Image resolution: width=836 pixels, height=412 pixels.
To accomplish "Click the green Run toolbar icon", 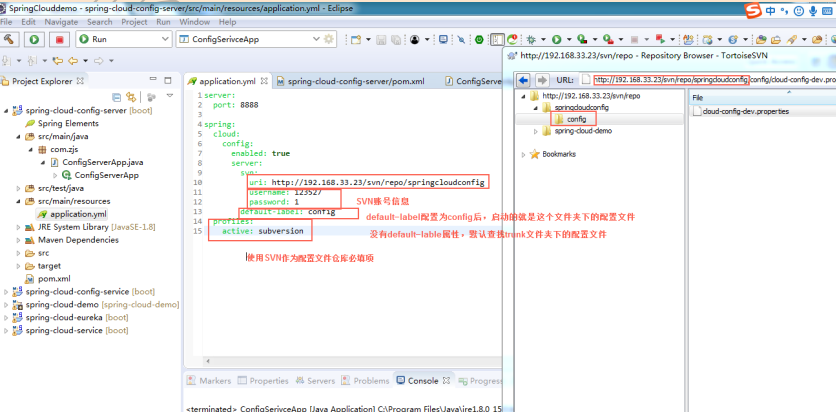I will click(x=557, y=39).
